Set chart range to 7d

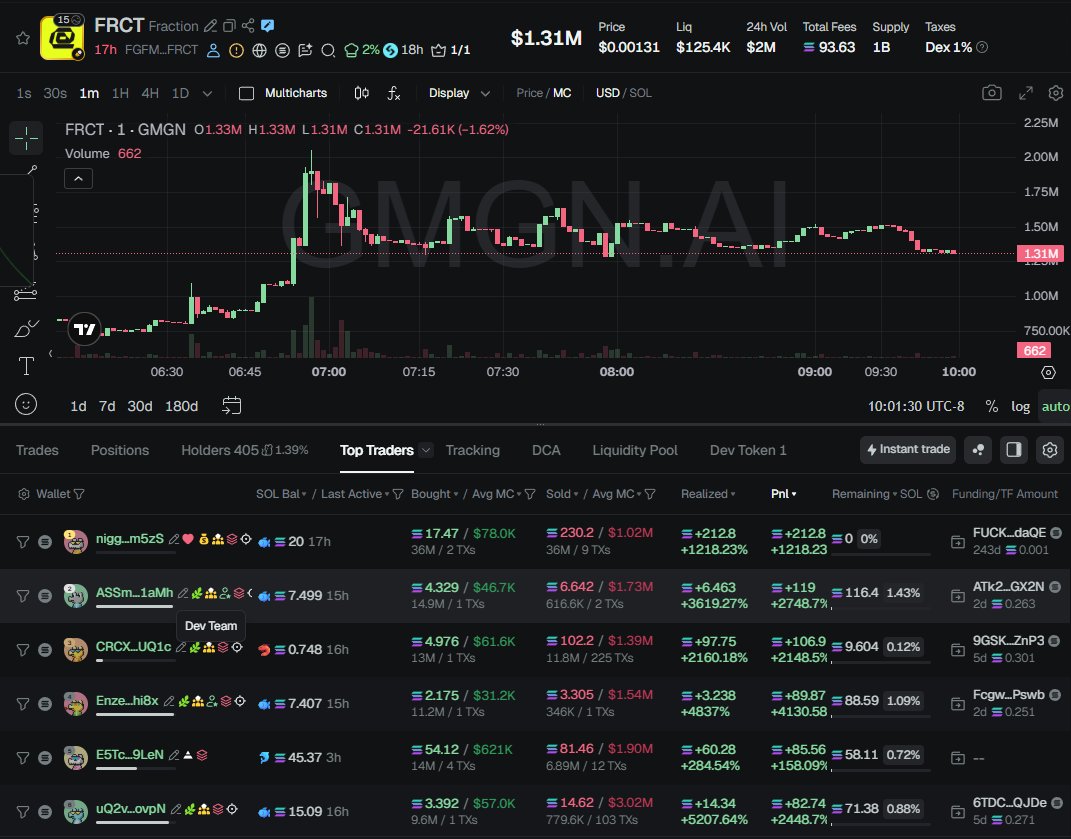point(107,407)
